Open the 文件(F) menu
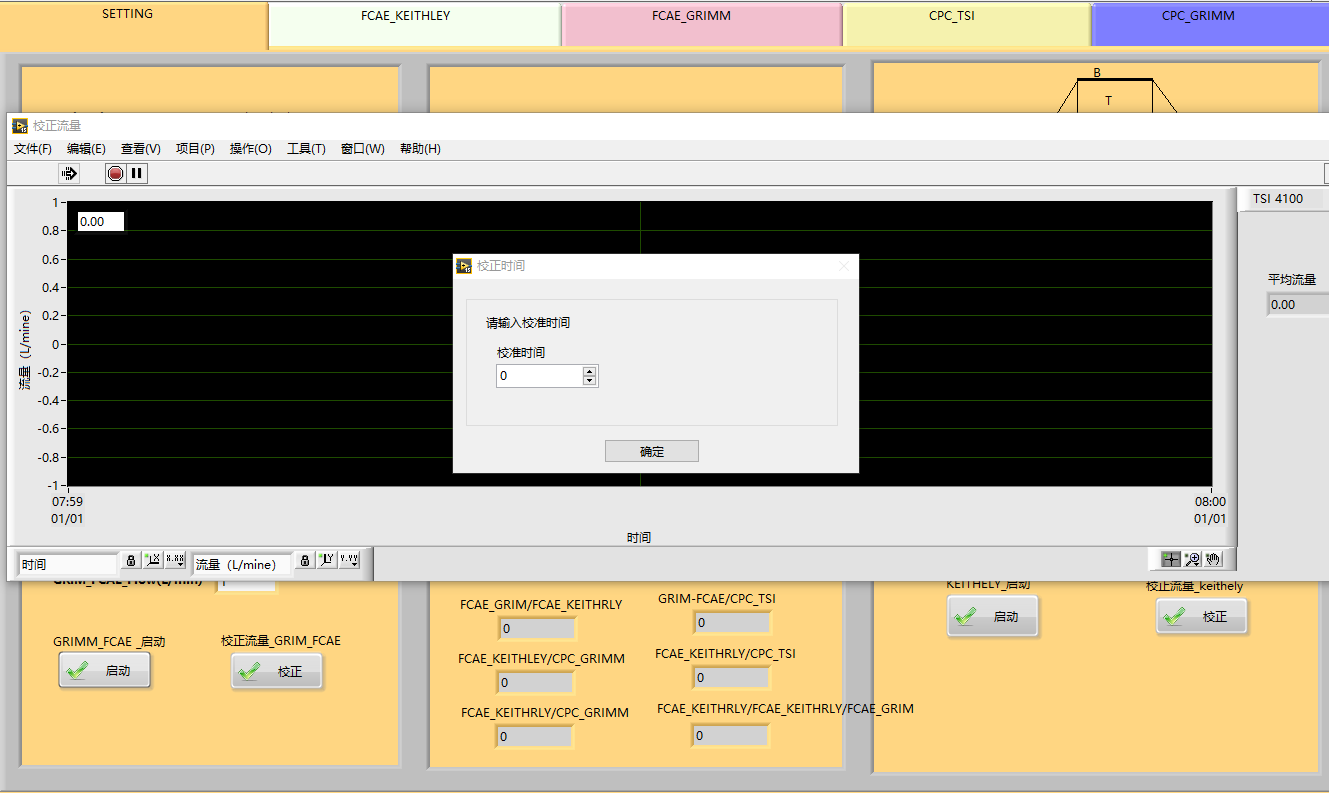1329x793 pixels. [33, 149]
